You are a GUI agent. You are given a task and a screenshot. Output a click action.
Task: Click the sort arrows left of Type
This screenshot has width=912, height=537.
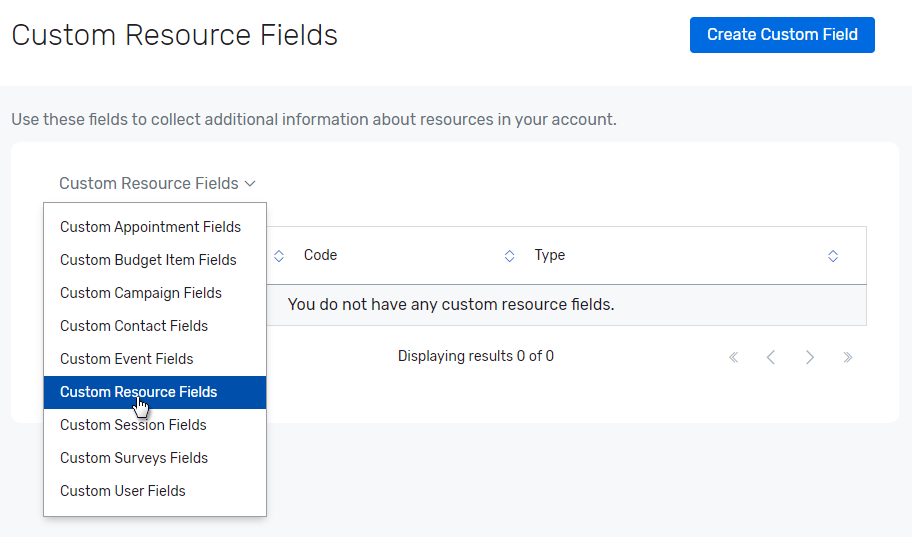(510, 256)
